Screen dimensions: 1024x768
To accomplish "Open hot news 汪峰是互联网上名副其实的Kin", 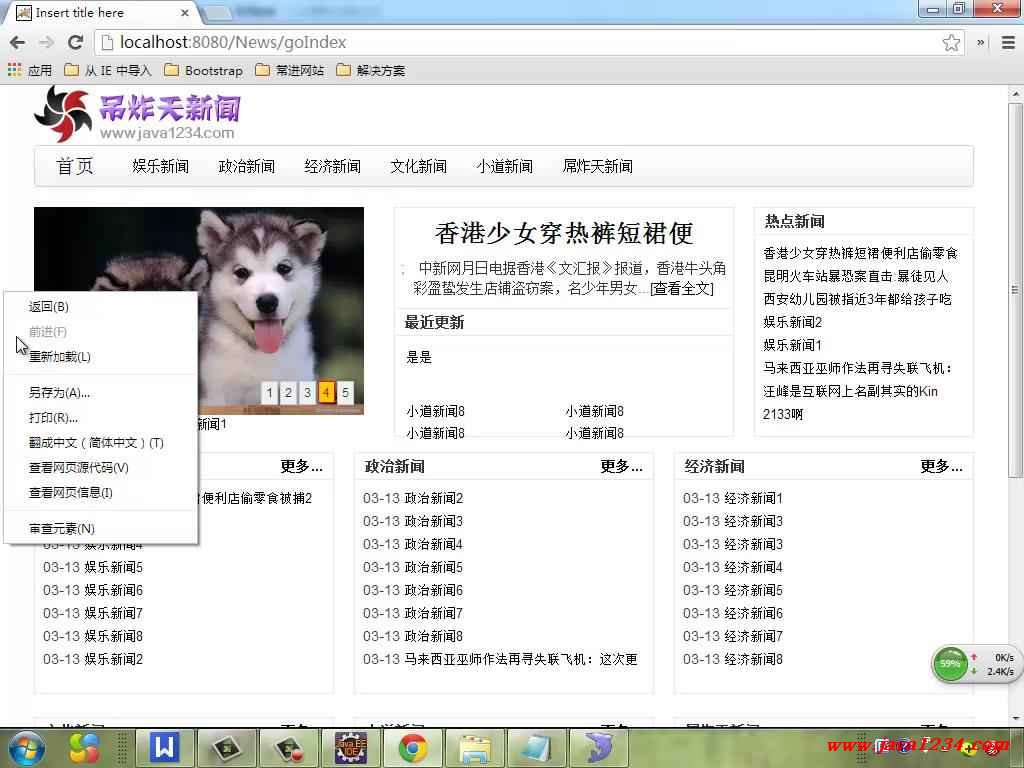I will [850, 391].
